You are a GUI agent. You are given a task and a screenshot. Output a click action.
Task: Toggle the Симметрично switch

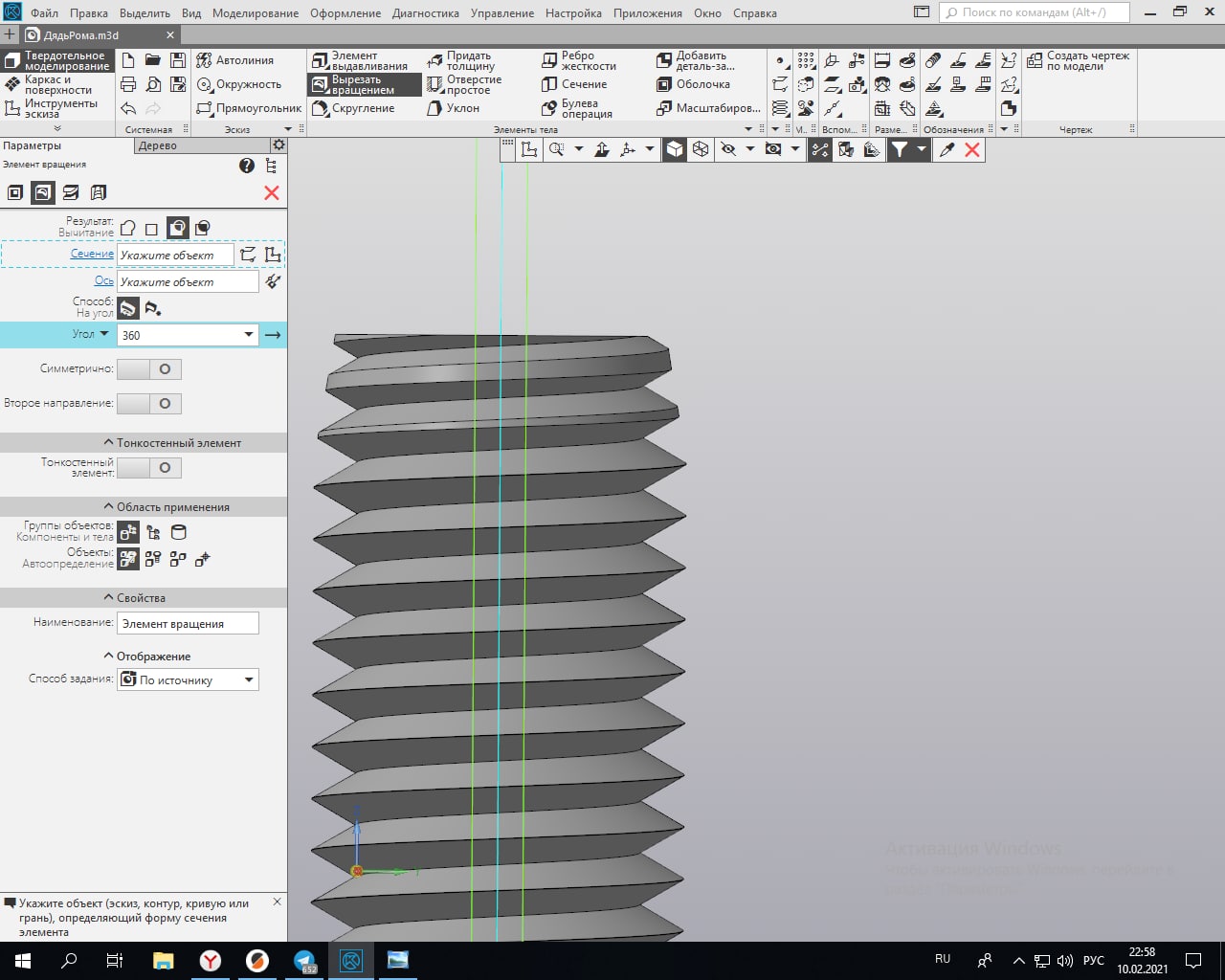click(x=149, y=368)
